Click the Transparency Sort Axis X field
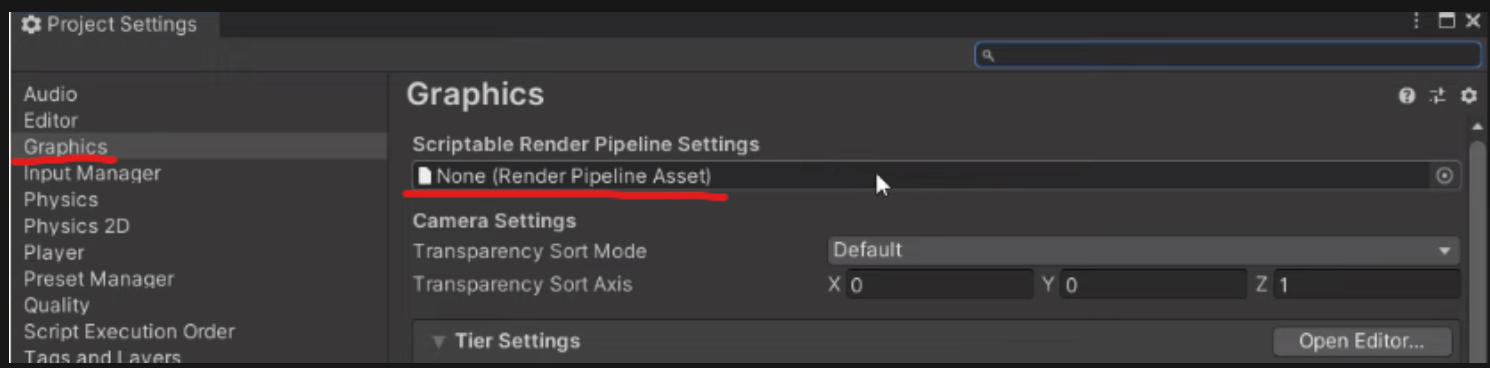The height and width of the screenshot is (368, 1490). (x=940, y=285)
